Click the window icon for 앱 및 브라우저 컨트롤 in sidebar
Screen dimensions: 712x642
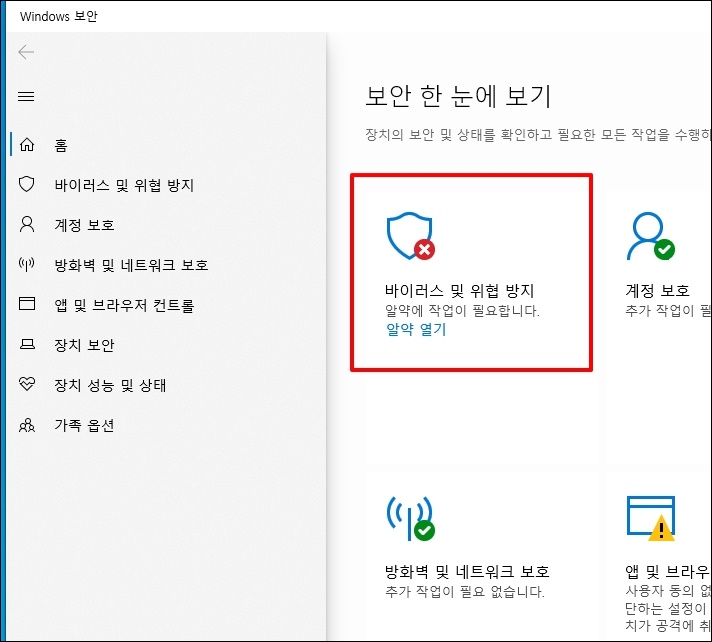pyautogui.click(x=27, y=303)
